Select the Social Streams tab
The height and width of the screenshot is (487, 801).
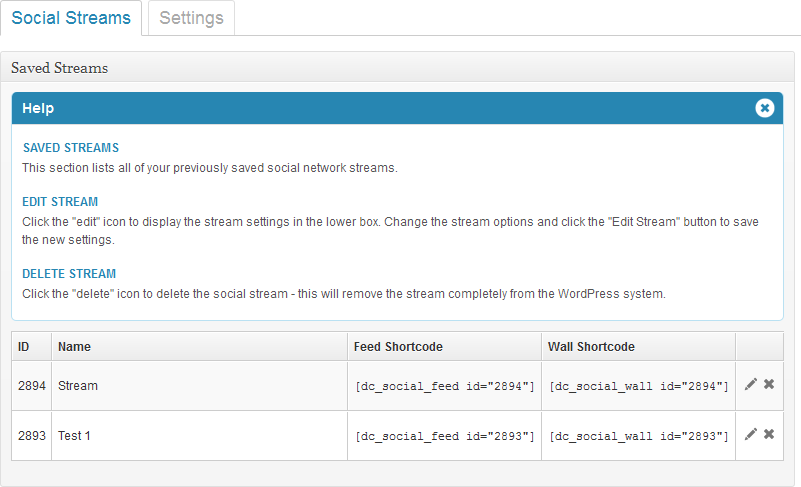click(x=71, y=18)
